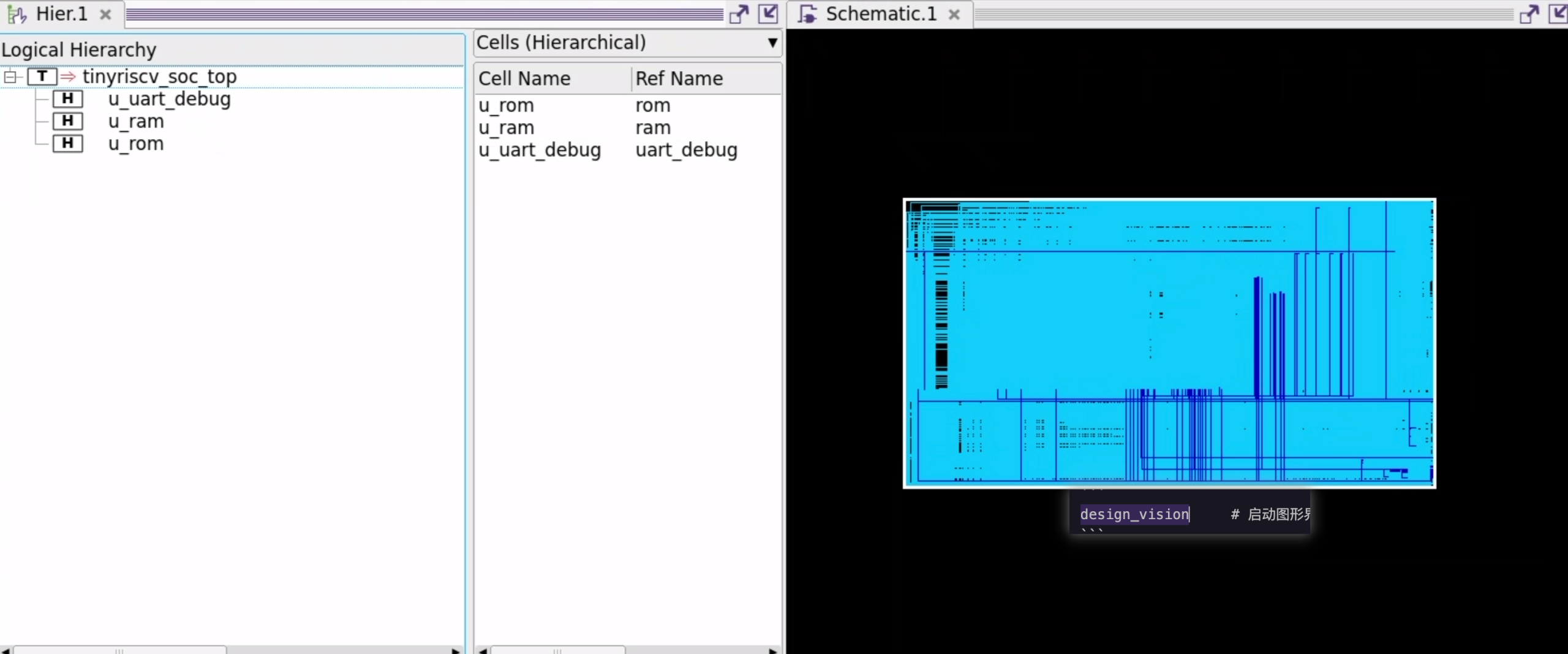Screen dimensions: 1568x654
Task: Undock the Schematic.1 panel
Action: pos(1529,14)
